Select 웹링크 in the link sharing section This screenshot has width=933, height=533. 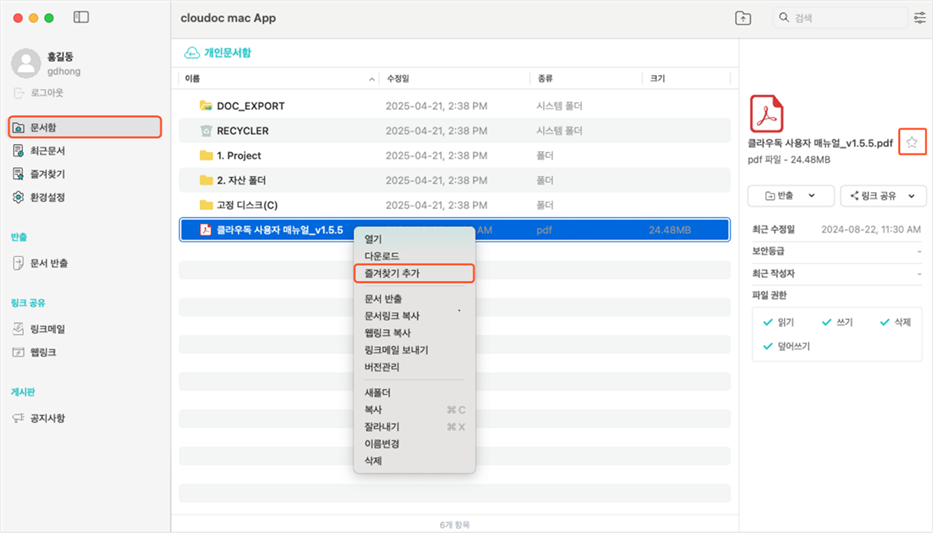click(42, 352)
